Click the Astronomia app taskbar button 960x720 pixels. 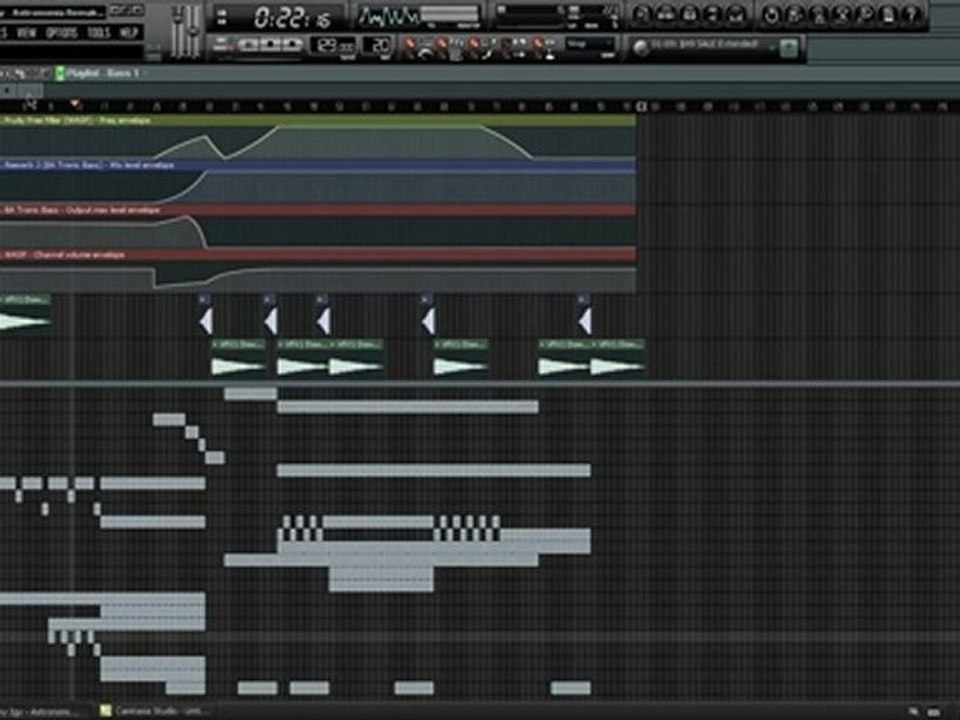pyautogui.click(x=43, y=712)
